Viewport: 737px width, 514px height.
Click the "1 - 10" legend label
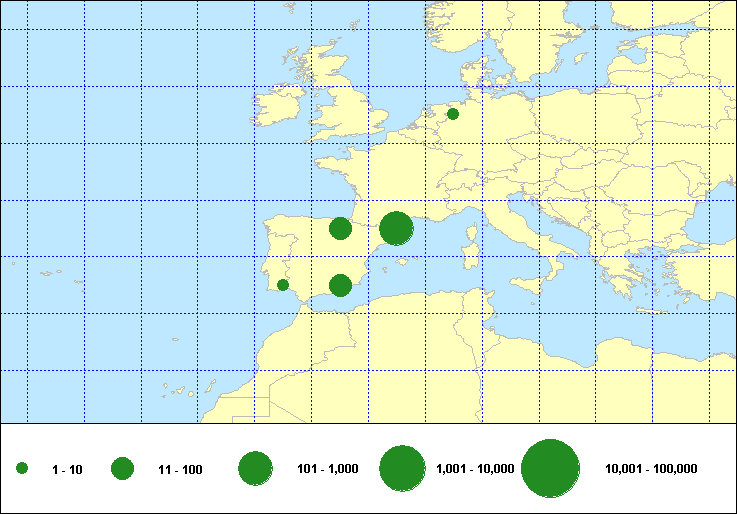point(68,469)
